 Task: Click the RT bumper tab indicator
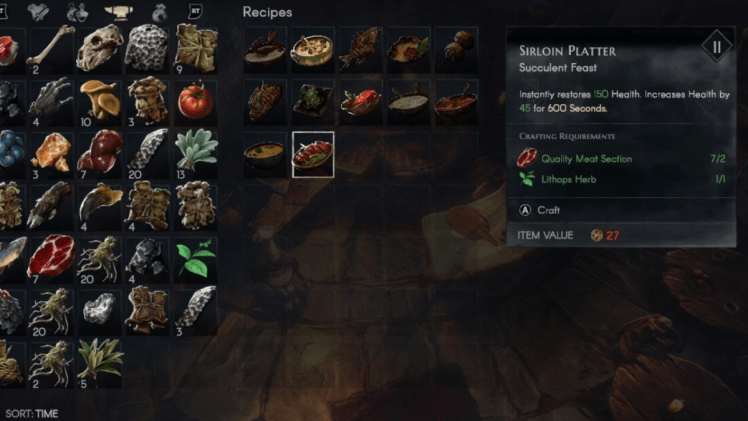196,11
